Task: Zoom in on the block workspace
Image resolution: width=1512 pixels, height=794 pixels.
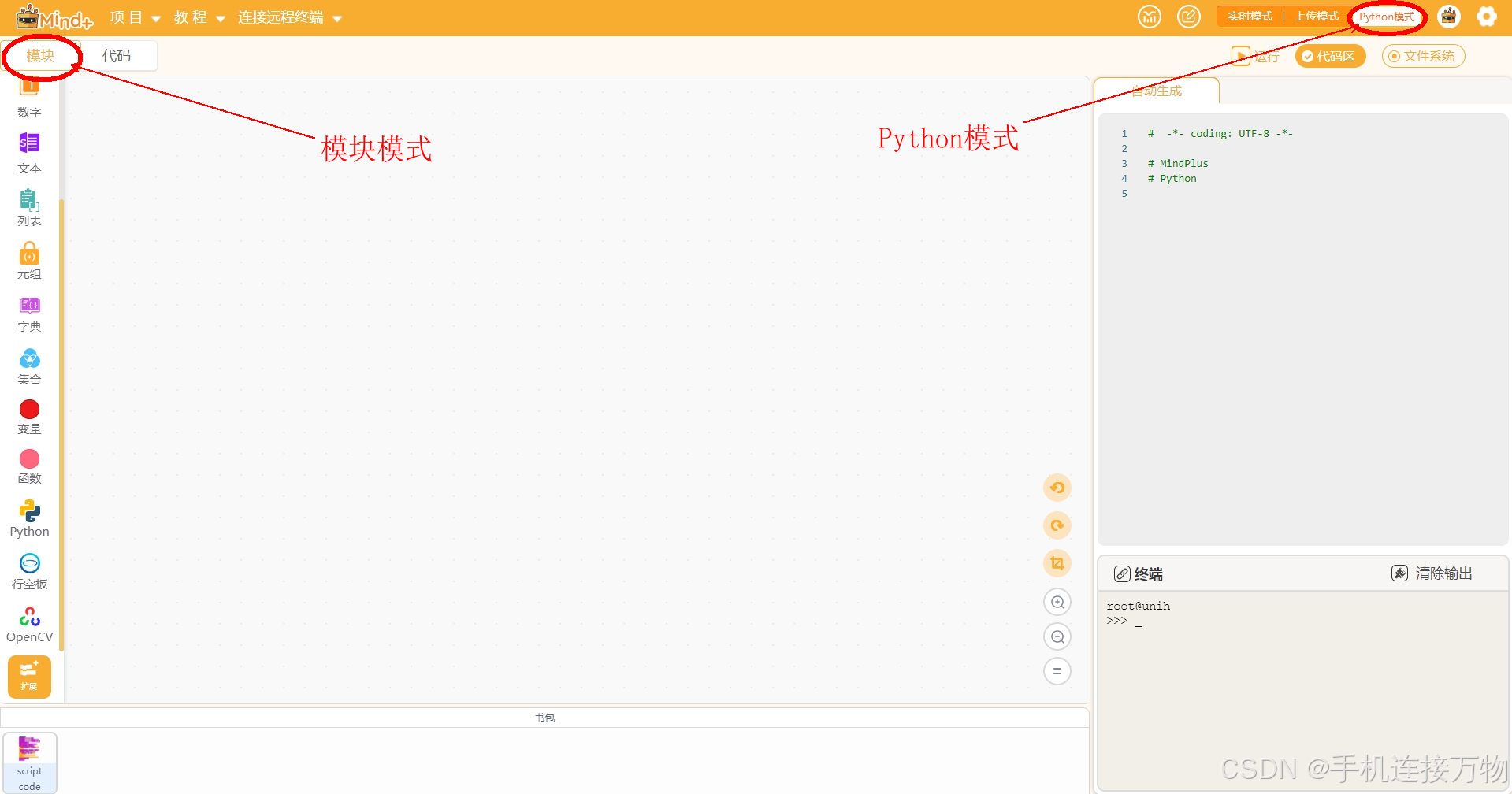Action: point(1057,603)
